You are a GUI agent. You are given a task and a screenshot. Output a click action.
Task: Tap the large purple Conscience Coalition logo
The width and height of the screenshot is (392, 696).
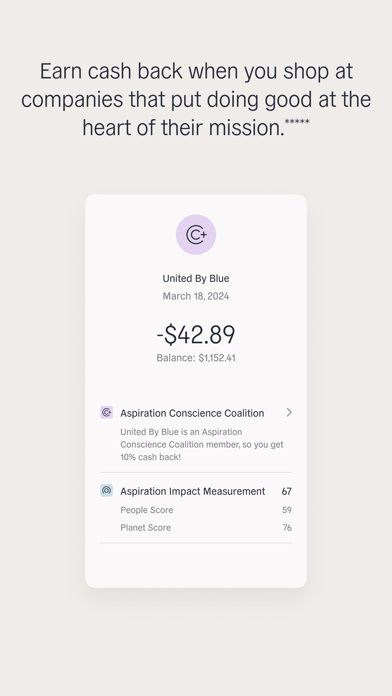pos(196,234)
